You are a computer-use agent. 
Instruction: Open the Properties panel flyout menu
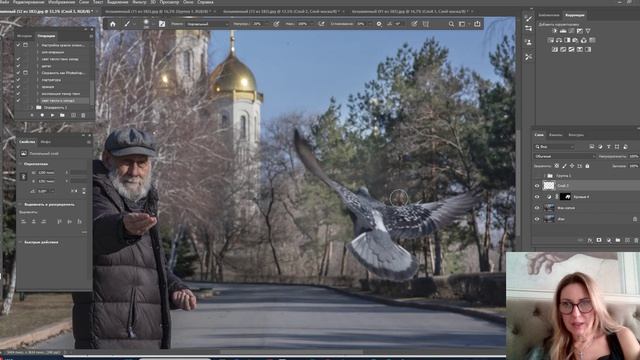click(88, 142)
